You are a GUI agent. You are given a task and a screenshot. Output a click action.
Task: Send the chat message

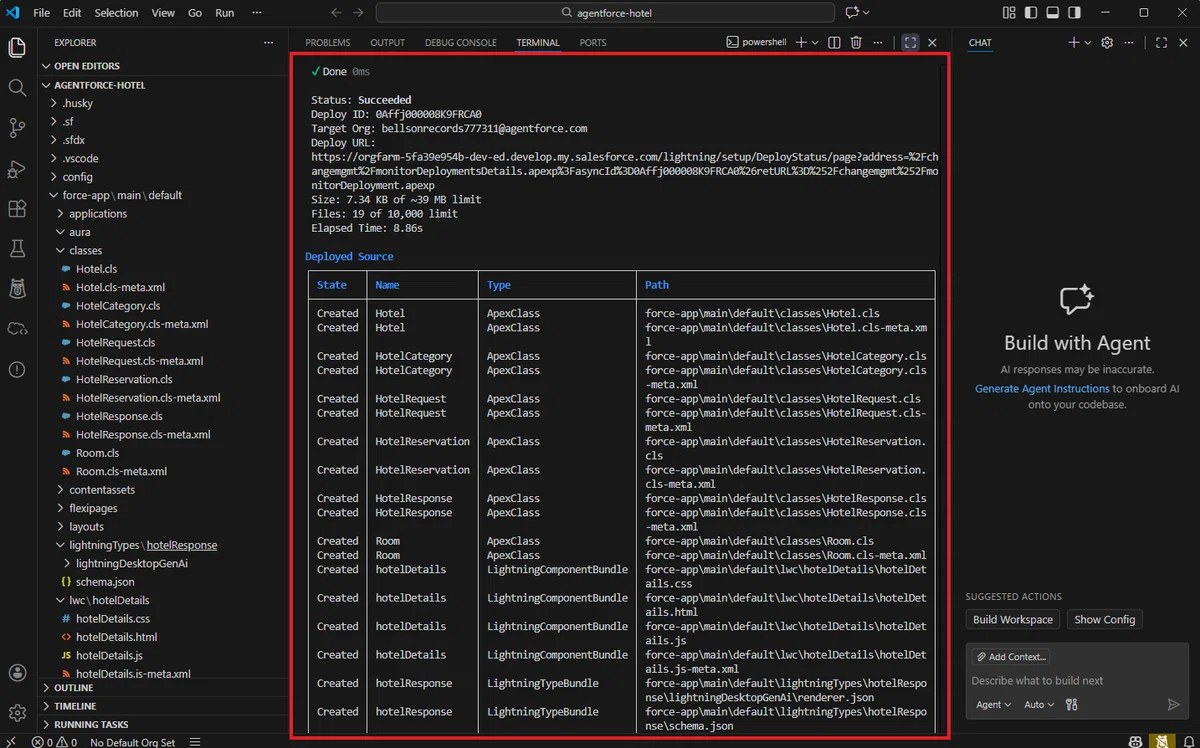[1174, 704]
